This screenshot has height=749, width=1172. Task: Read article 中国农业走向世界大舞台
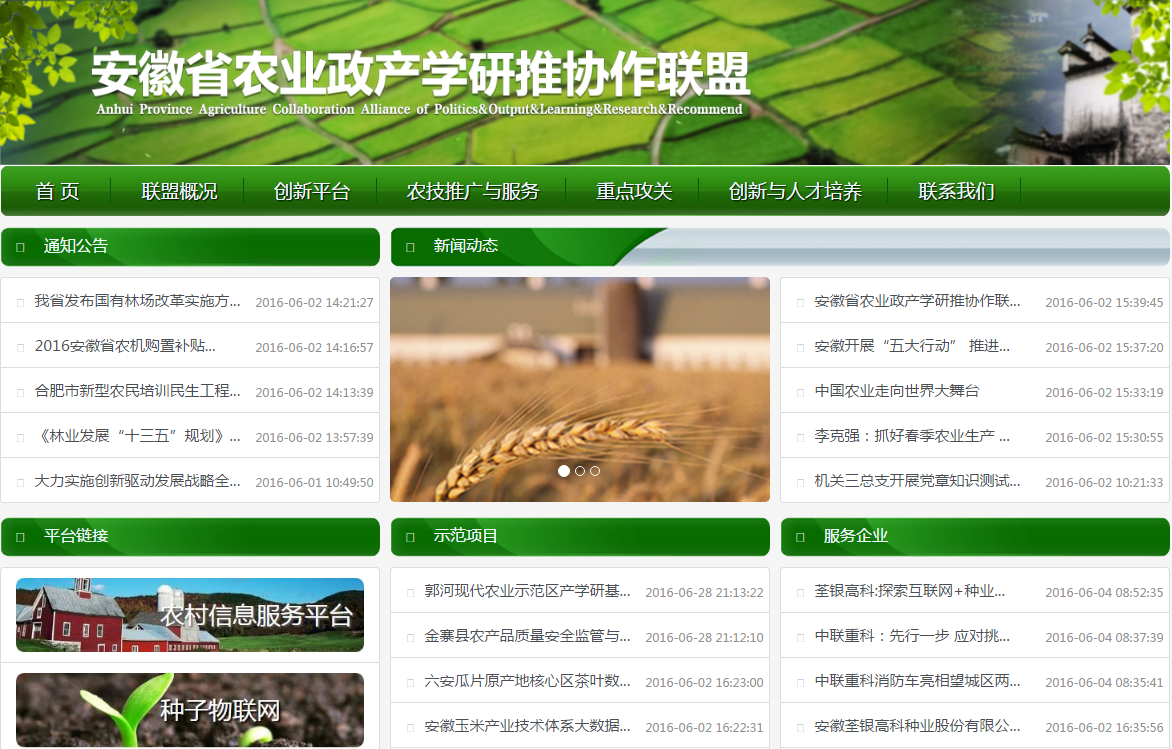[x=897, y=391]
